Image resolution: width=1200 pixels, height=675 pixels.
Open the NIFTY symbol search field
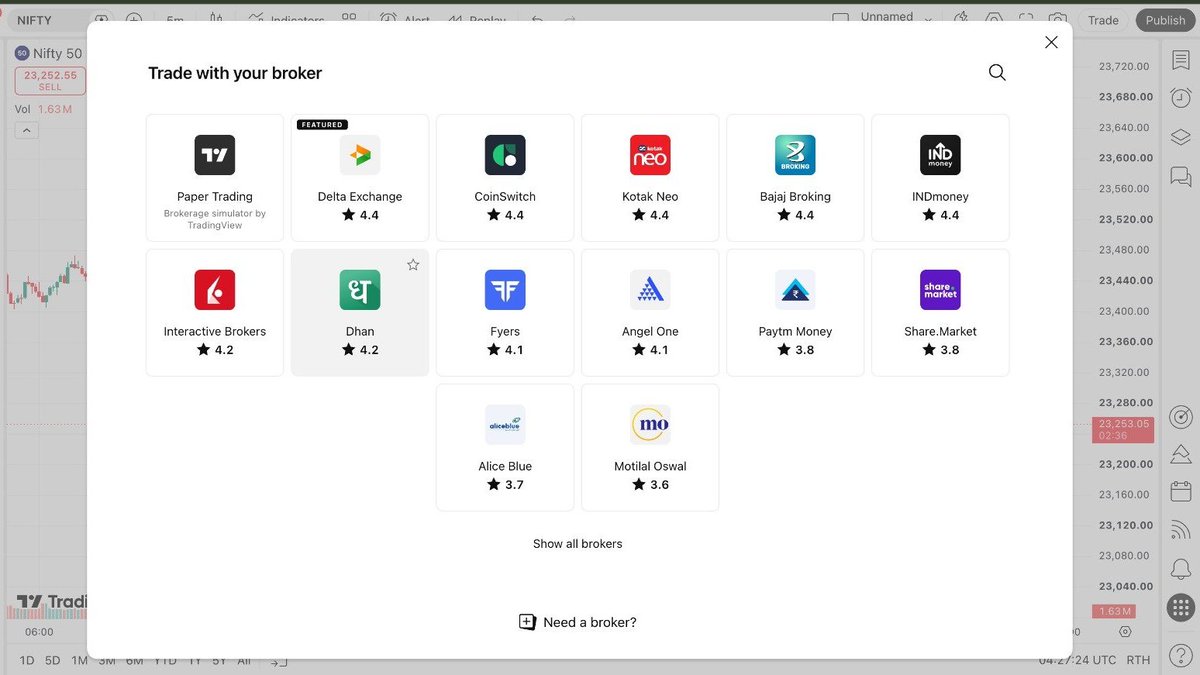(x=47, y=20)
